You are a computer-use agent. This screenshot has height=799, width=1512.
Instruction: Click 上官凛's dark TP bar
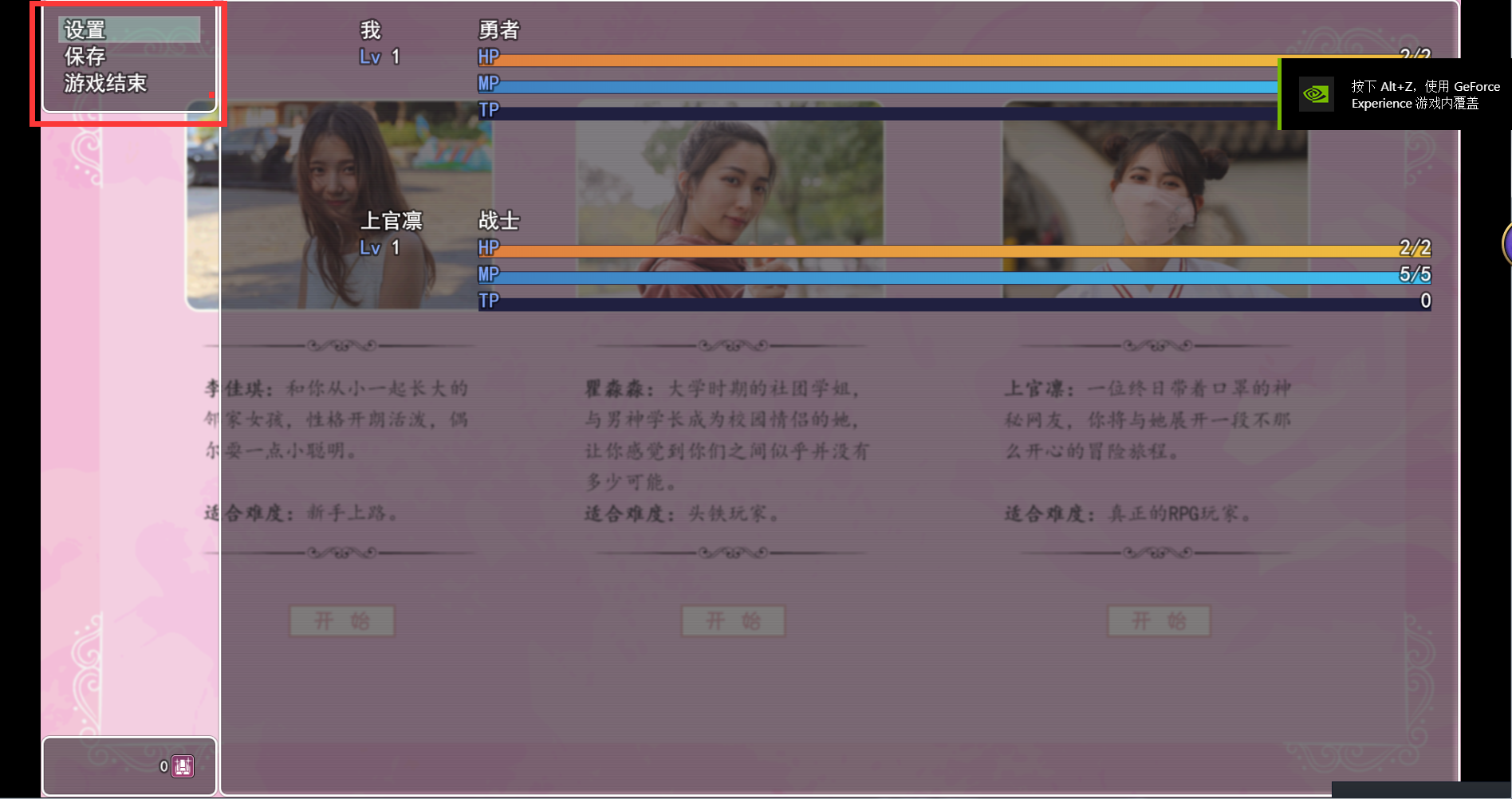tap(955, 304)
